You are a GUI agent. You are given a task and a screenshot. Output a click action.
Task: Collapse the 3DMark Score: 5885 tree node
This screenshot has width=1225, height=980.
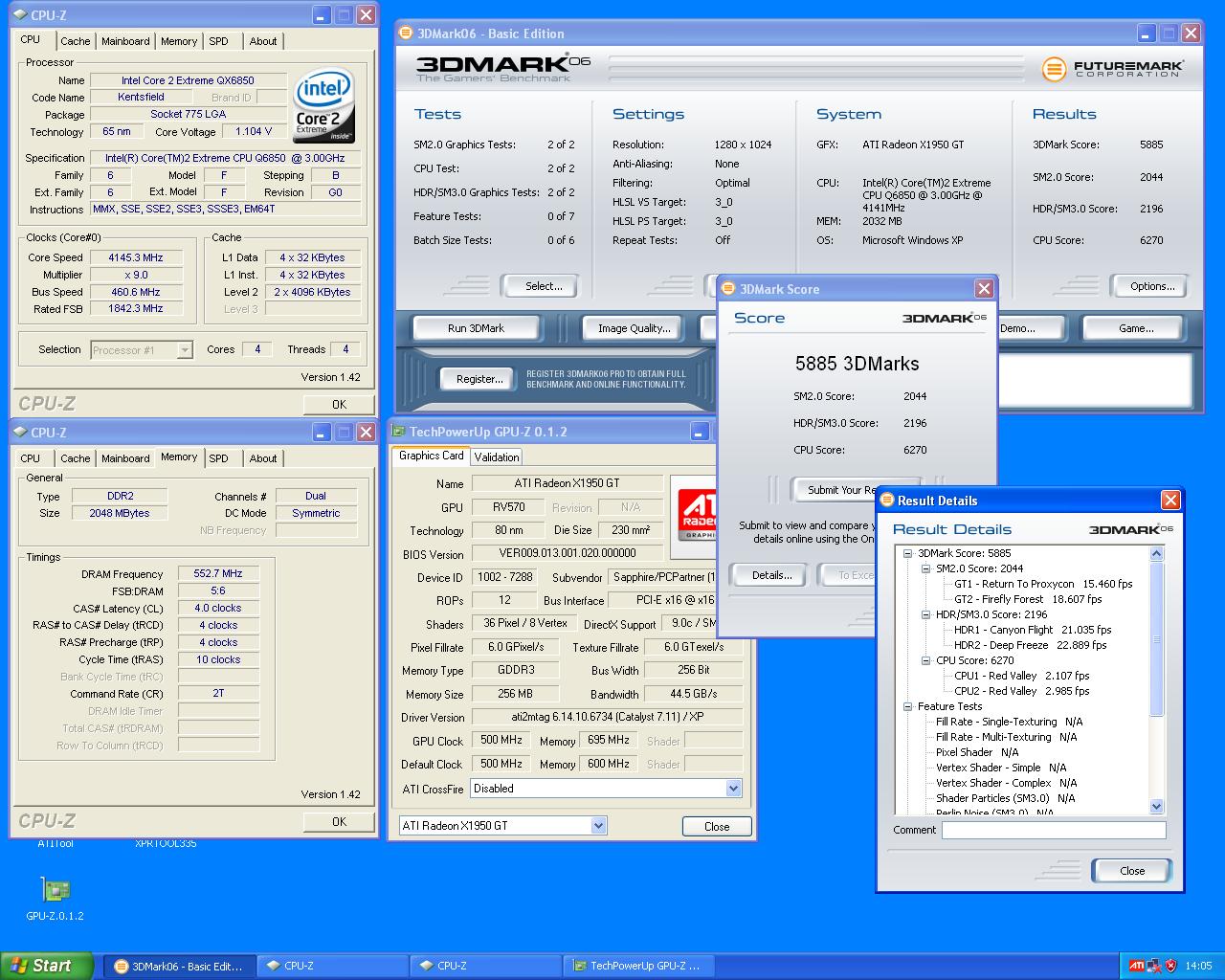(x=907, y=553)
